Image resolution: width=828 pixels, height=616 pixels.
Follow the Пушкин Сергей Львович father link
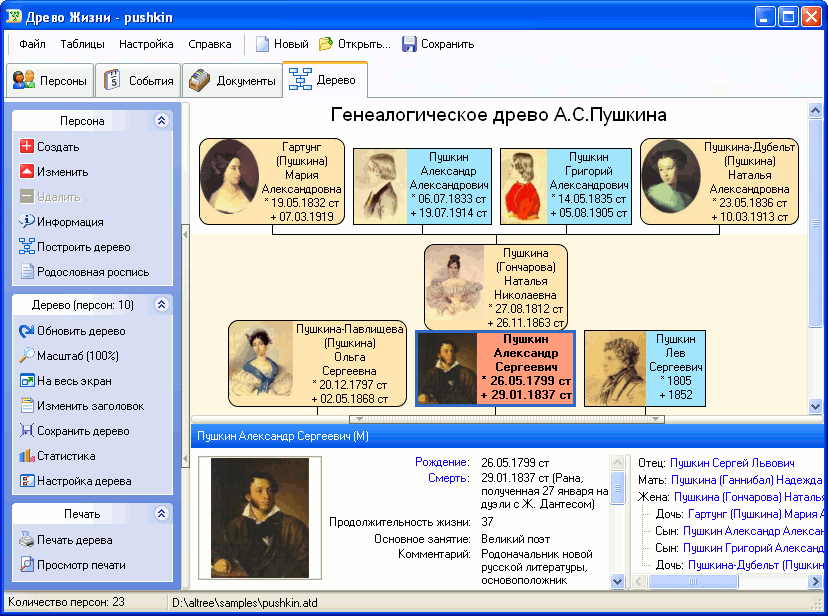732,463
